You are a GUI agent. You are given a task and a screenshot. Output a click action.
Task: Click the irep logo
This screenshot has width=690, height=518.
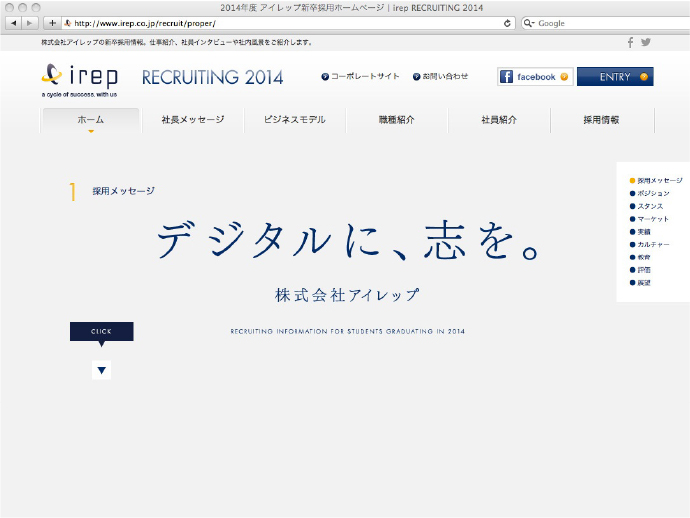pyautogui.click(x=80, y=76)
